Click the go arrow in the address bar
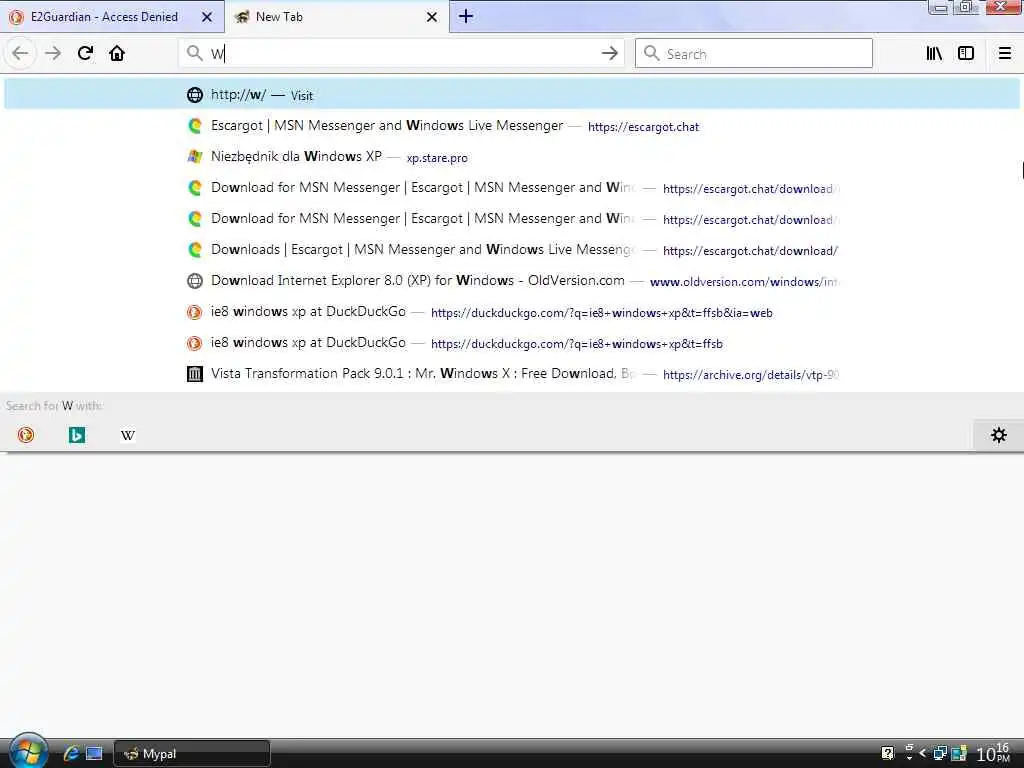The width and height of the screenshot is (1024, 768). tap(609, 54)
